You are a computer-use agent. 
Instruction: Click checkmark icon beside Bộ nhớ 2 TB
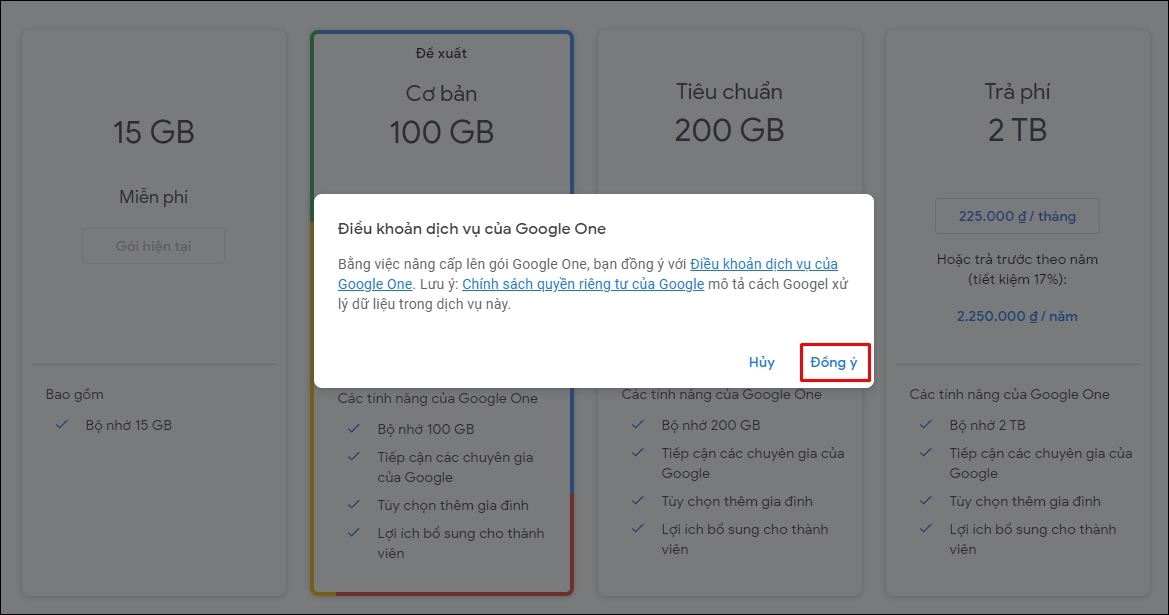click(x=926, y=425)
